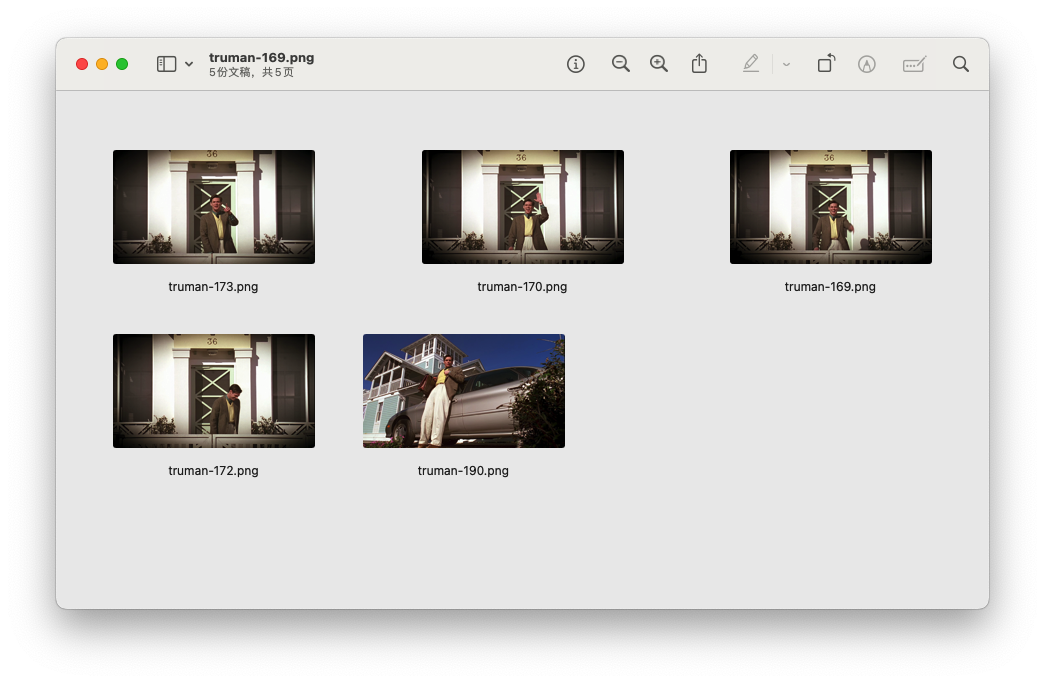The height and width of the screenshot is (683, 1045).
Task: Select the truman-172.png thumbnail
Action: point(214,390)
